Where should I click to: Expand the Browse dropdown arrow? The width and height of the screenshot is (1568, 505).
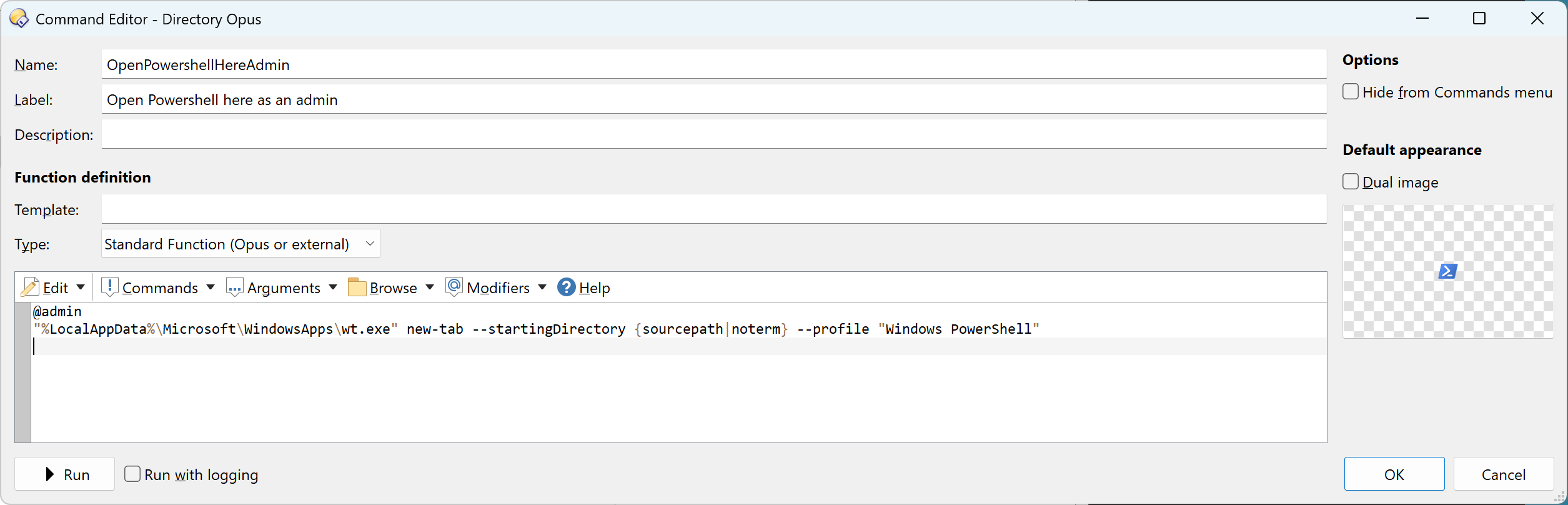click(430, 287)
